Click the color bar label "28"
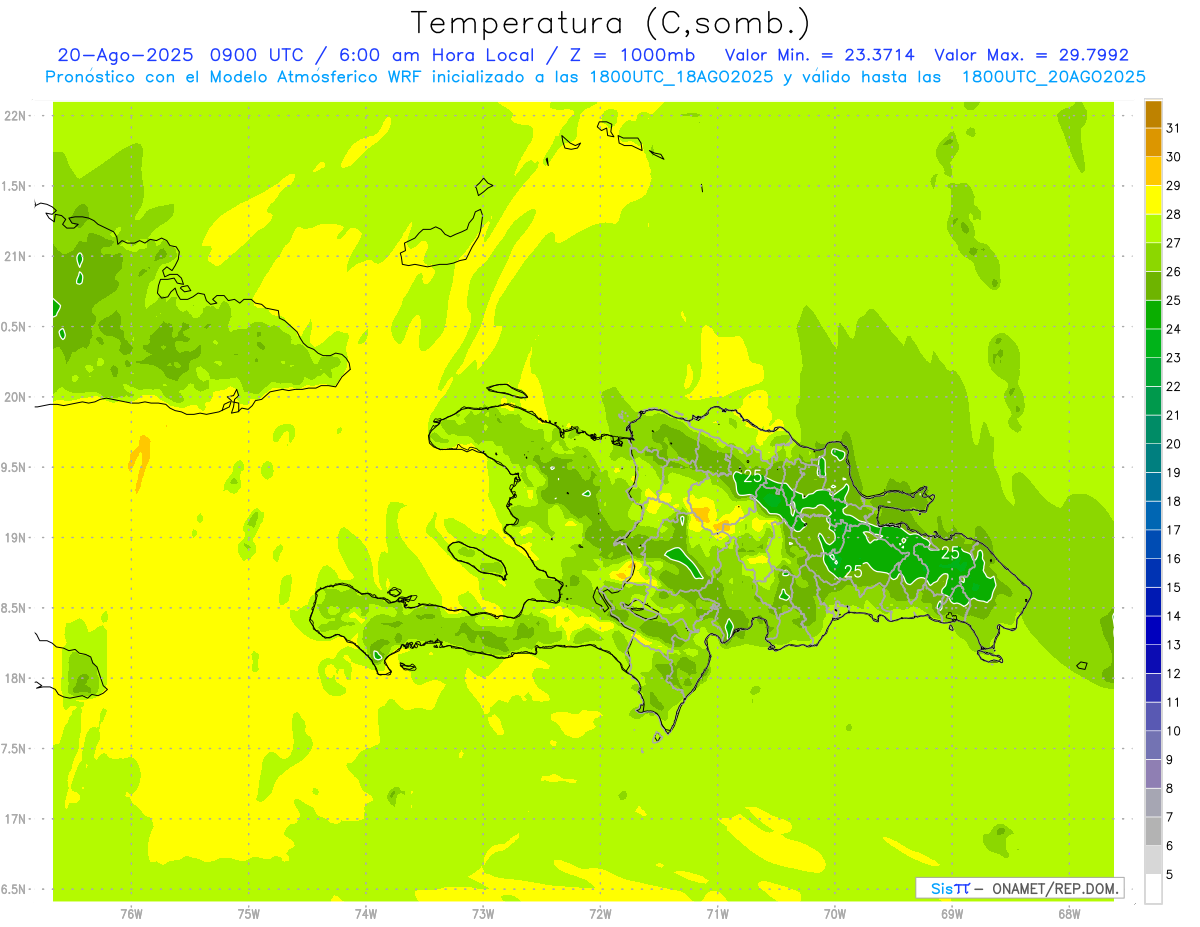The height and width of the screenshot is (927, 1200). coord(1174,214)
